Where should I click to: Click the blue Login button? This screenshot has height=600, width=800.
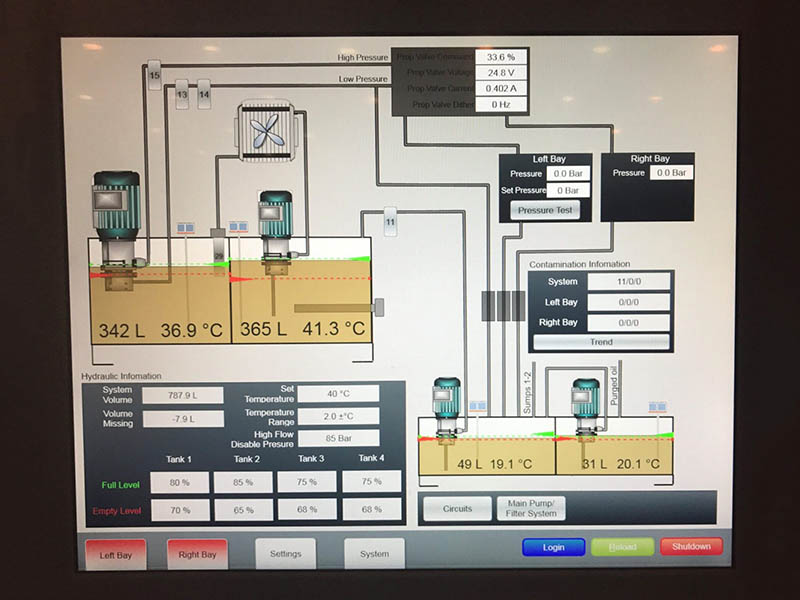click(554, 547)
